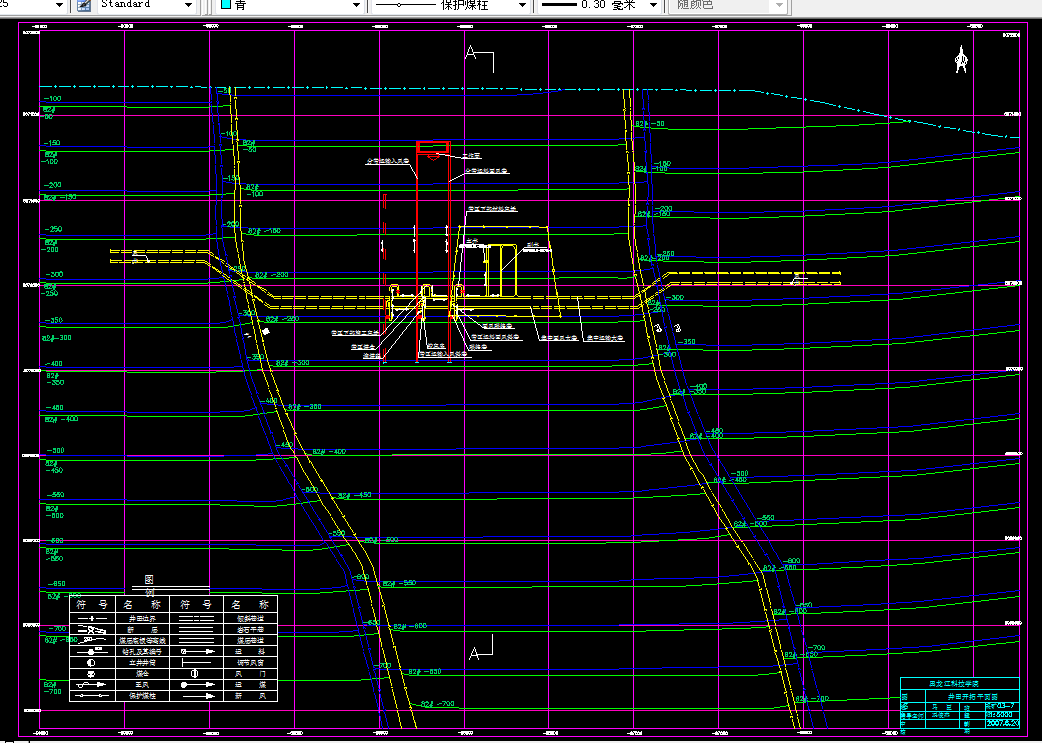1042x743 pixels.
Task: Select the red vertical shaft rectangle
Action: (433, 251)
